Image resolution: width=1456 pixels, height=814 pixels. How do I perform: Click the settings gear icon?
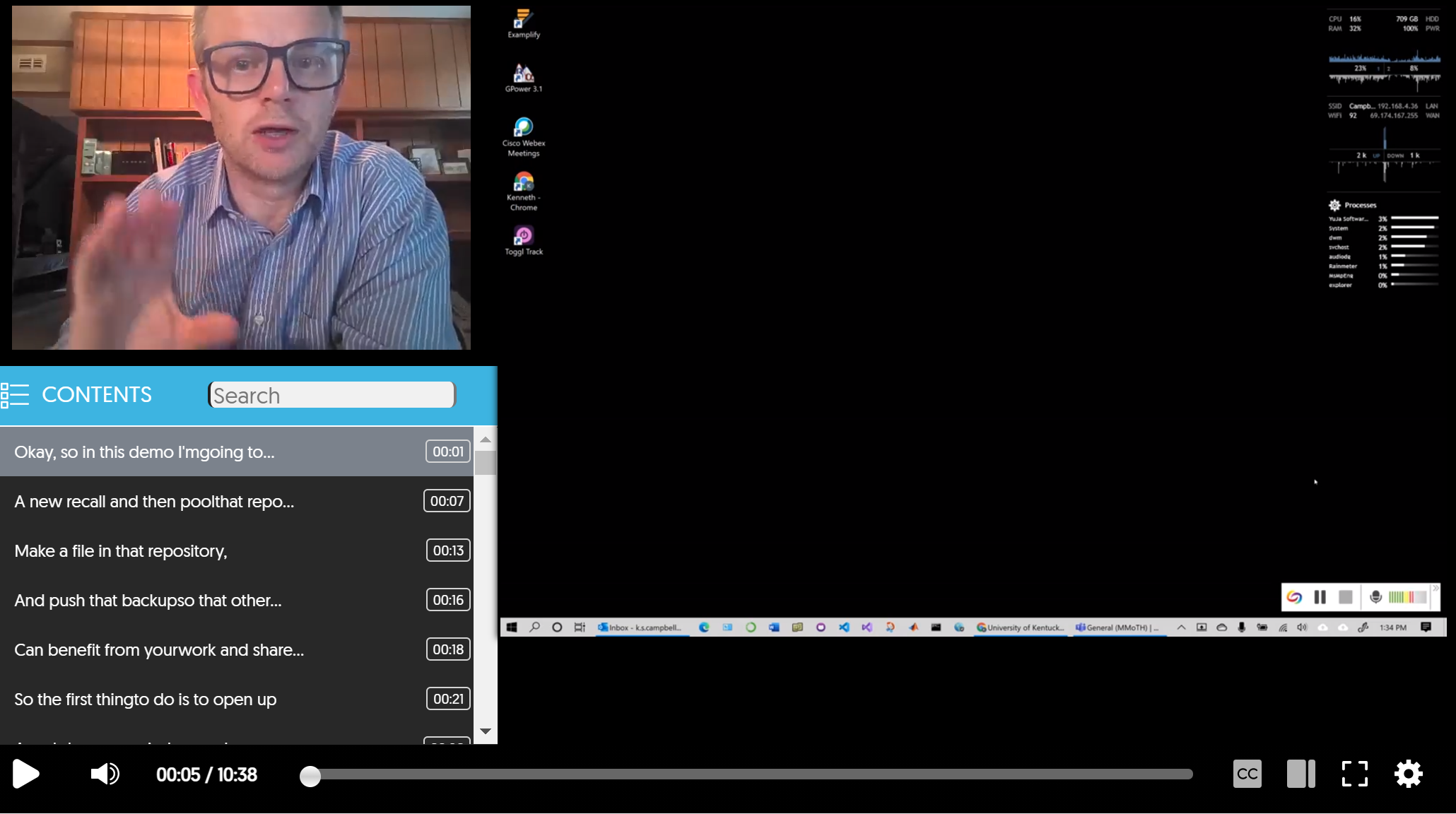(x=1410, y=773)
